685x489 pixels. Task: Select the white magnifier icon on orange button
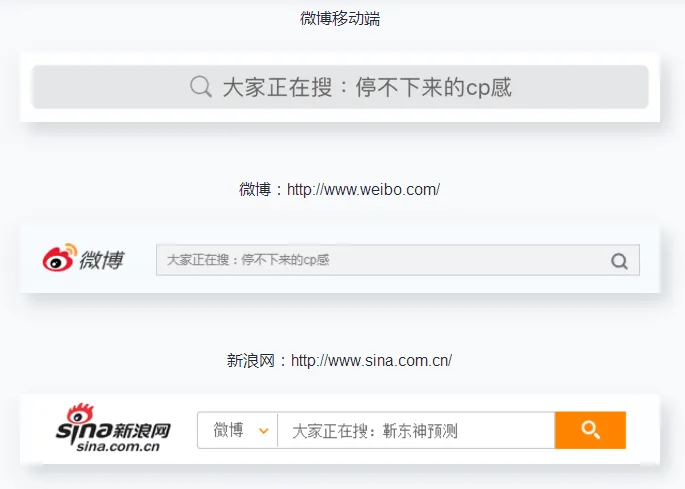tap(590, 430)
